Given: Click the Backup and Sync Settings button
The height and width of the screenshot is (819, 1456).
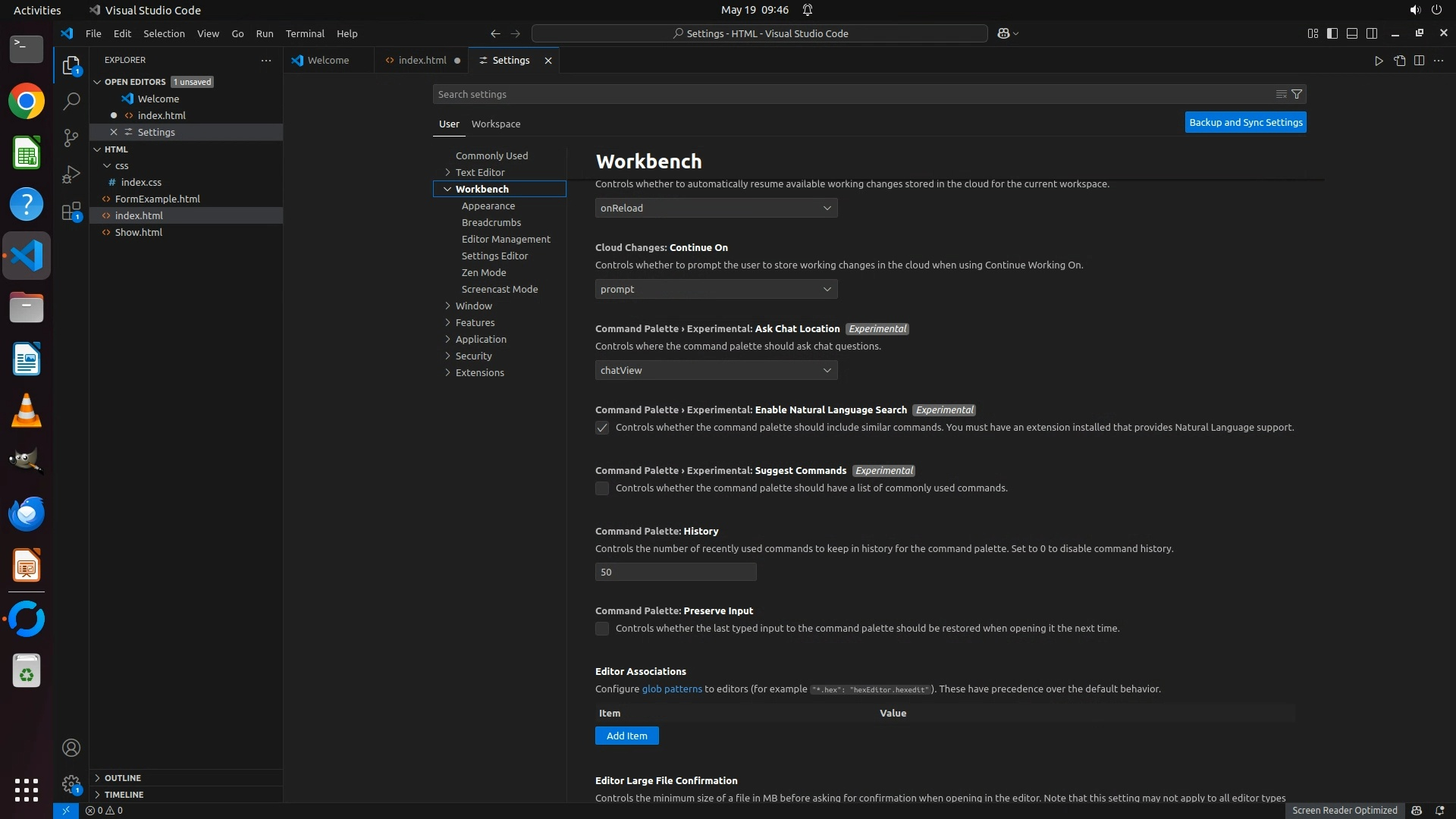Looking at the screenshot, I should coord(1245,122).
